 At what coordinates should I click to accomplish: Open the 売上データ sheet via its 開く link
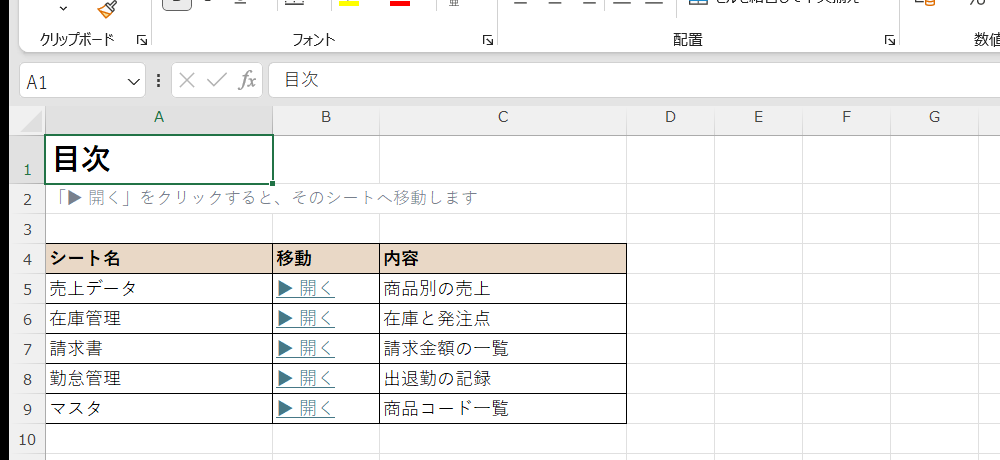click(x=305, y=289)
